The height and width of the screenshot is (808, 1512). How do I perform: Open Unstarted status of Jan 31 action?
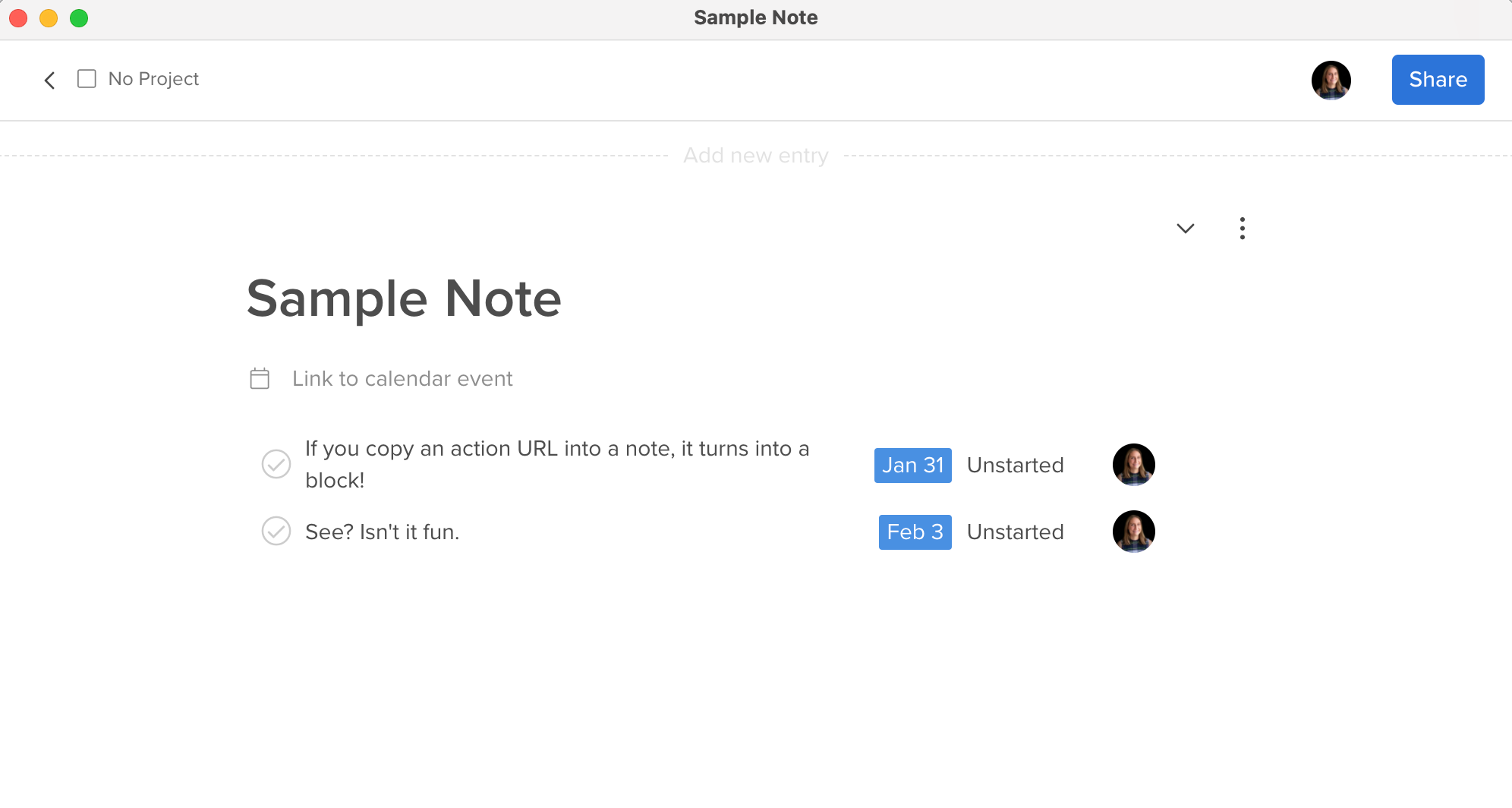pyautogui.click(x=1015, y=465)
